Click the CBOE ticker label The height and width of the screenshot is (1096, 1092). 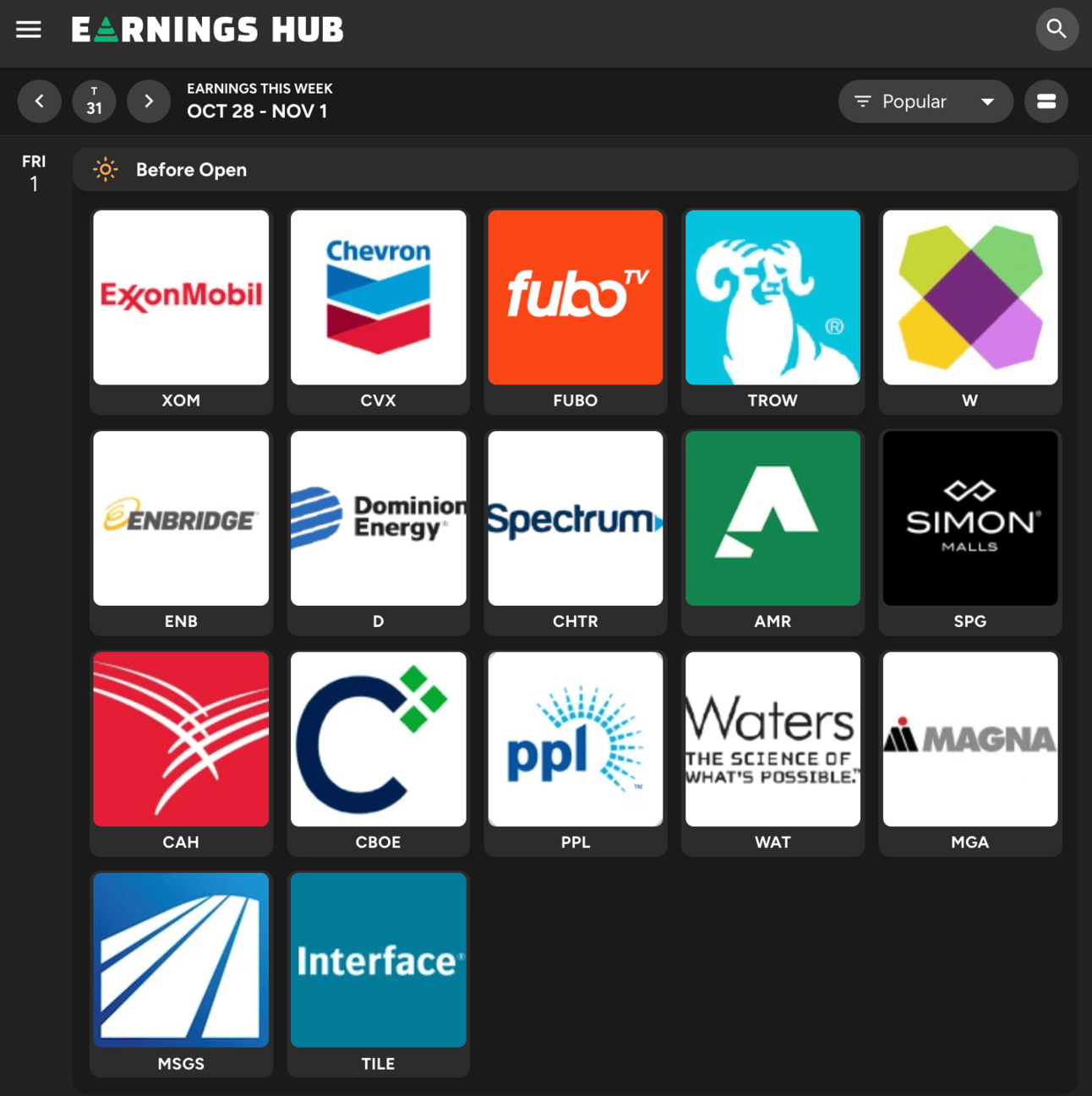point(378,842)
